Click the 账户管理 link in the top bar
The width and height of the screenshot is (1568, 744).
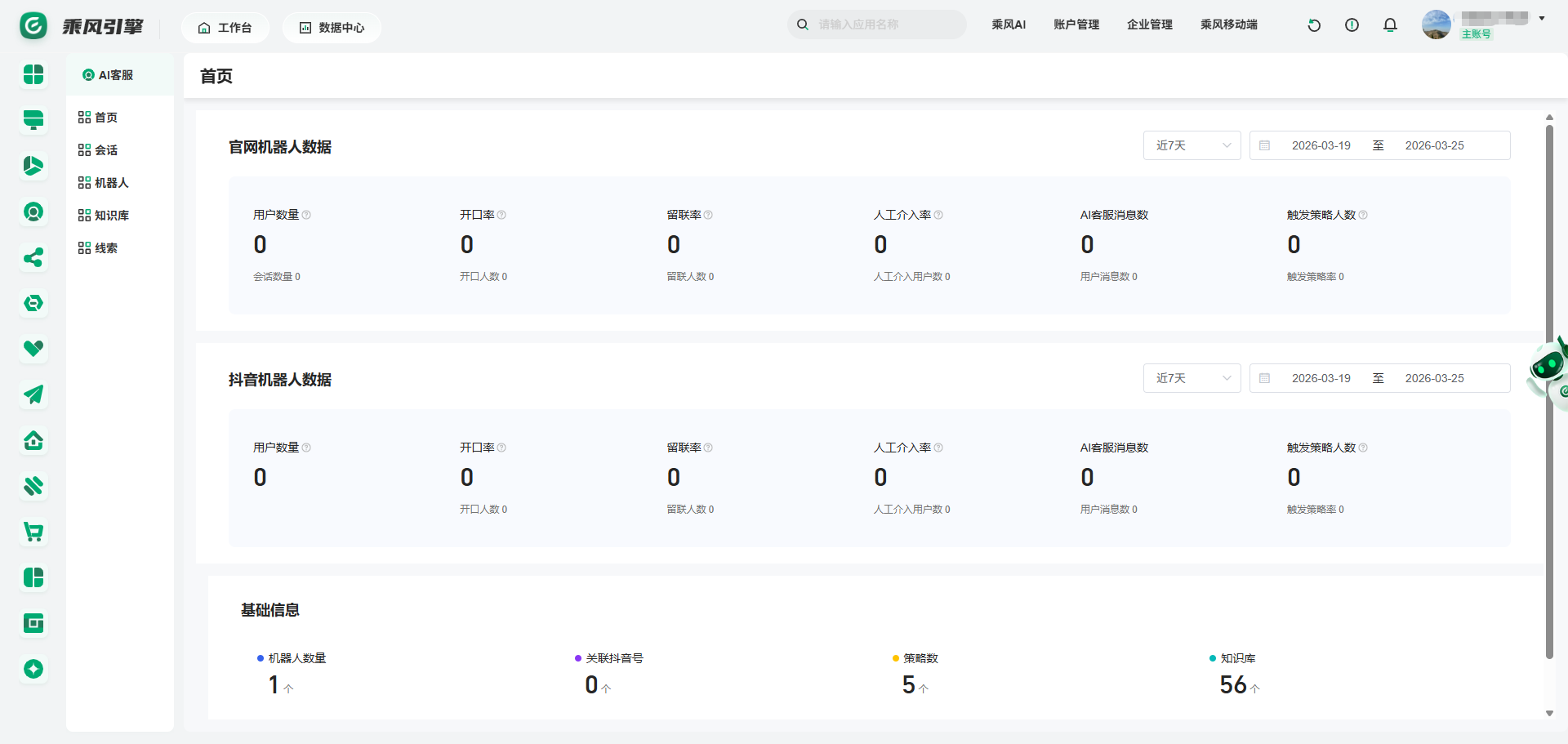pyautogui.click(x=1076, y=25)
